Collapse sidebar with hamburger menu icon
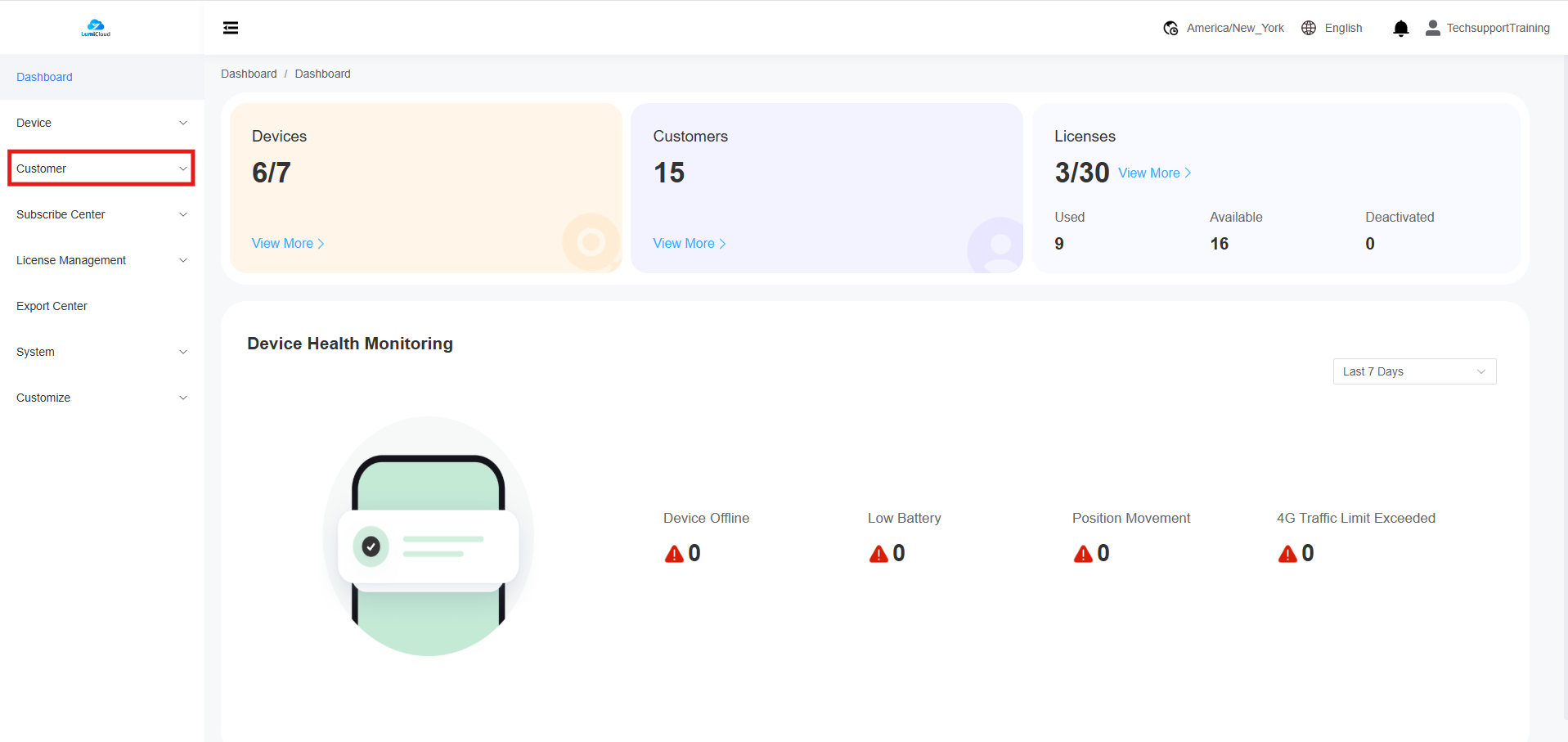This screenshot has height=742, width=1568. click(231, 28)
